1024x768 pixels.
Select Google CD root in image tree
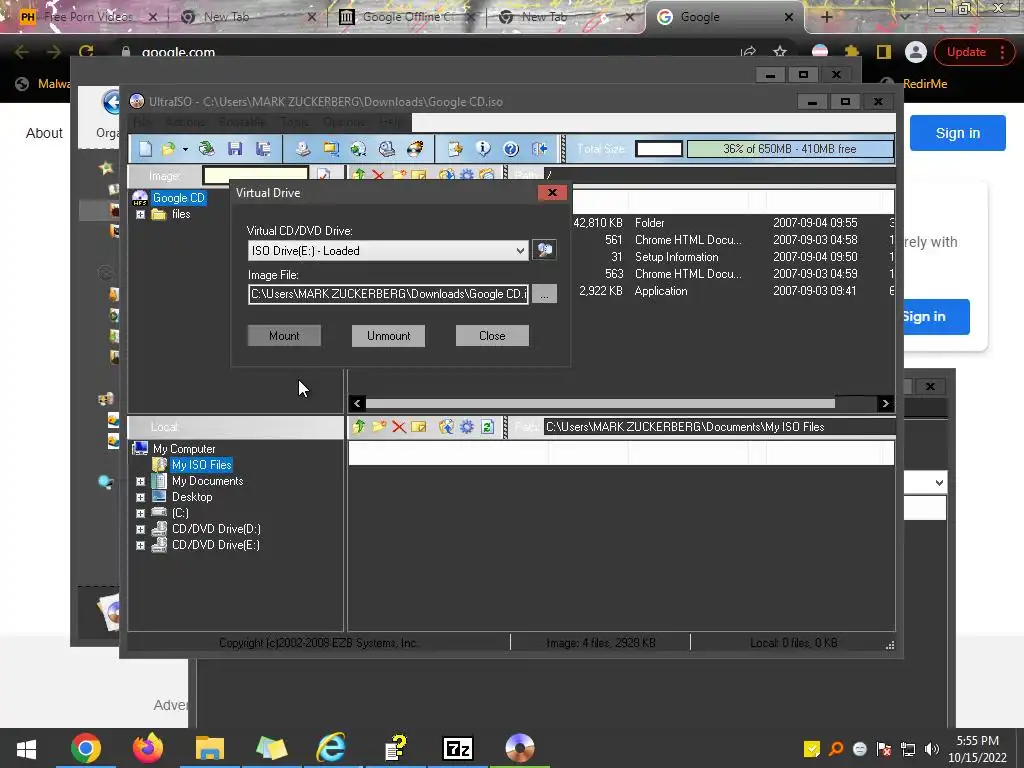(x=178, y=198)
